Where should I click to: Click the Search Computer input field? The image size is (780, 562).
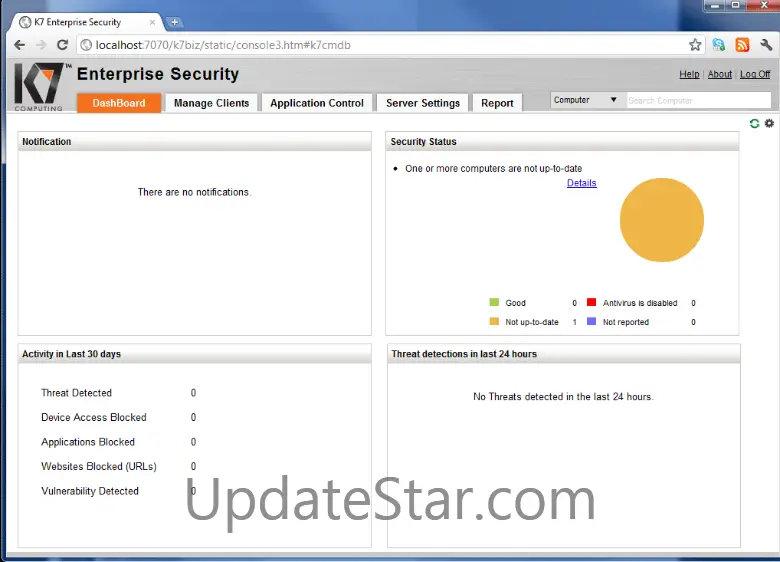(698, 100)
